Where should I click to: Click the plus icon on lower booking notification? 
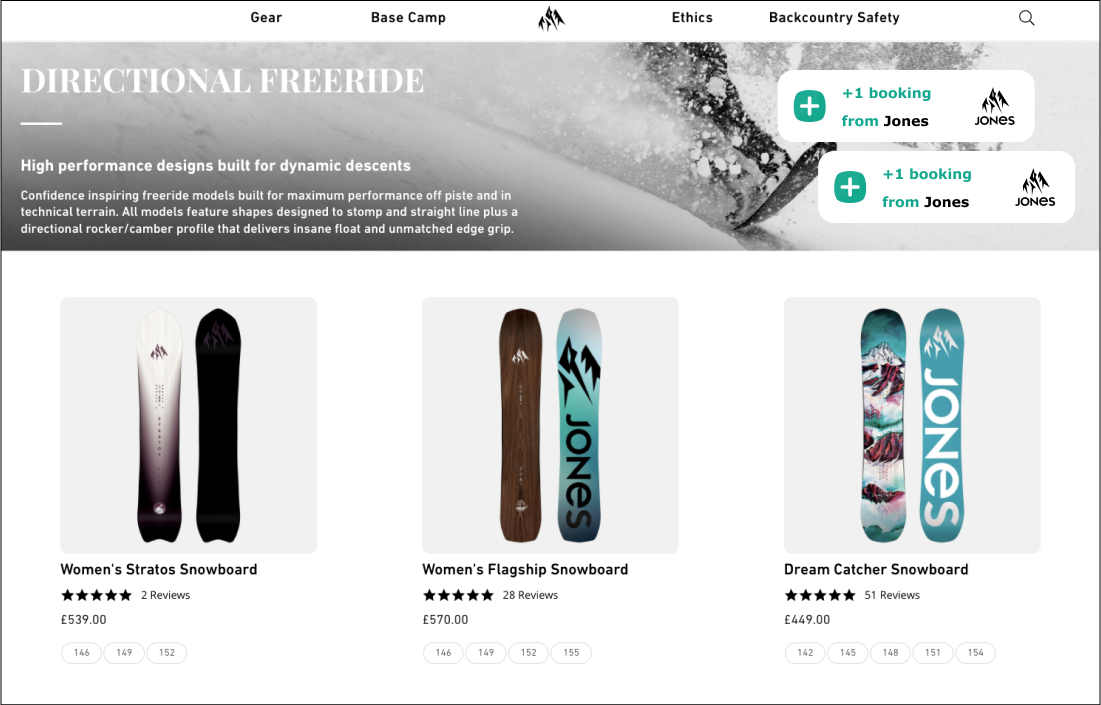[x=850, y=187]
